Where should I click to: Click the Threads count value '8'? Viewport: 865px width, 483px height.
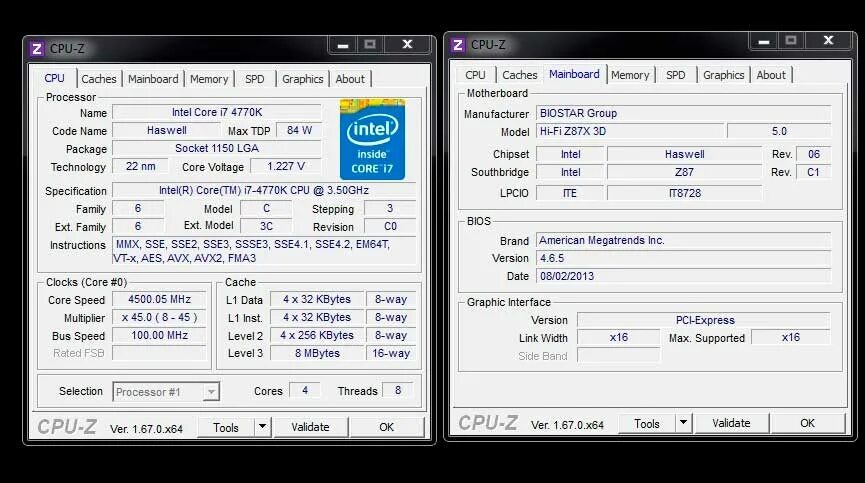coord(398,390)
